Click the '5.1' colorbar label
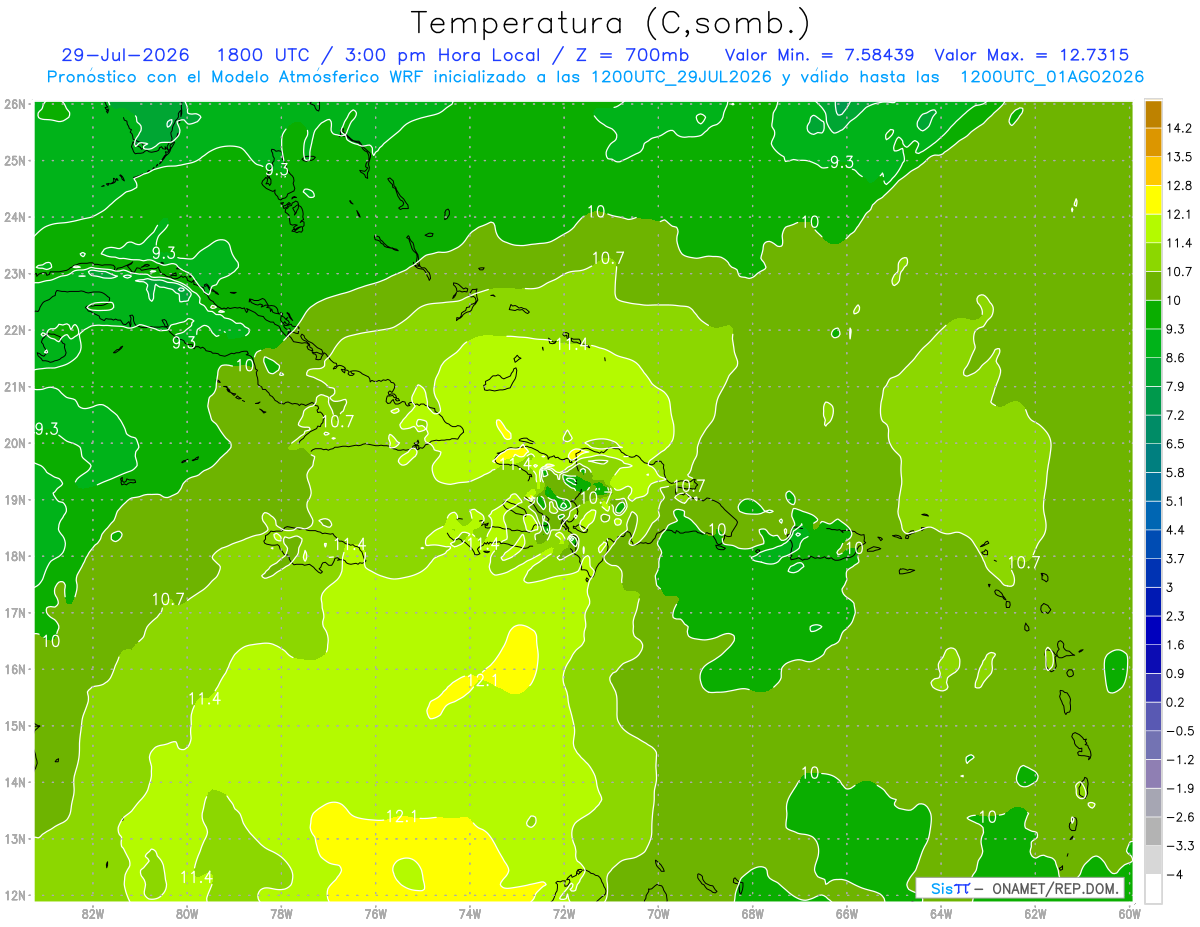The image size is (1200, 927). (x=1176, y=501)
